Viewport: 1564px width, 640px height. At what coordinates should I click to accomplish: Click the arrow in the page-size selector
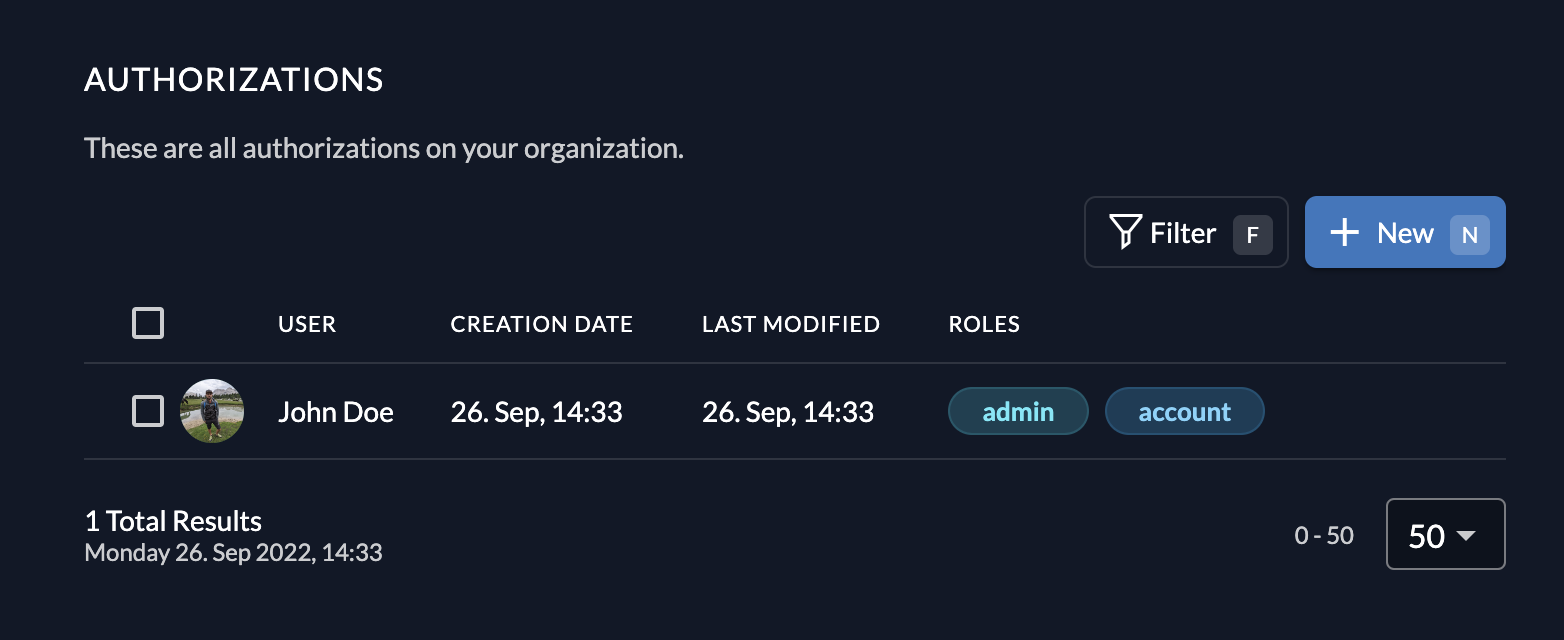[x=1466, y=536]
